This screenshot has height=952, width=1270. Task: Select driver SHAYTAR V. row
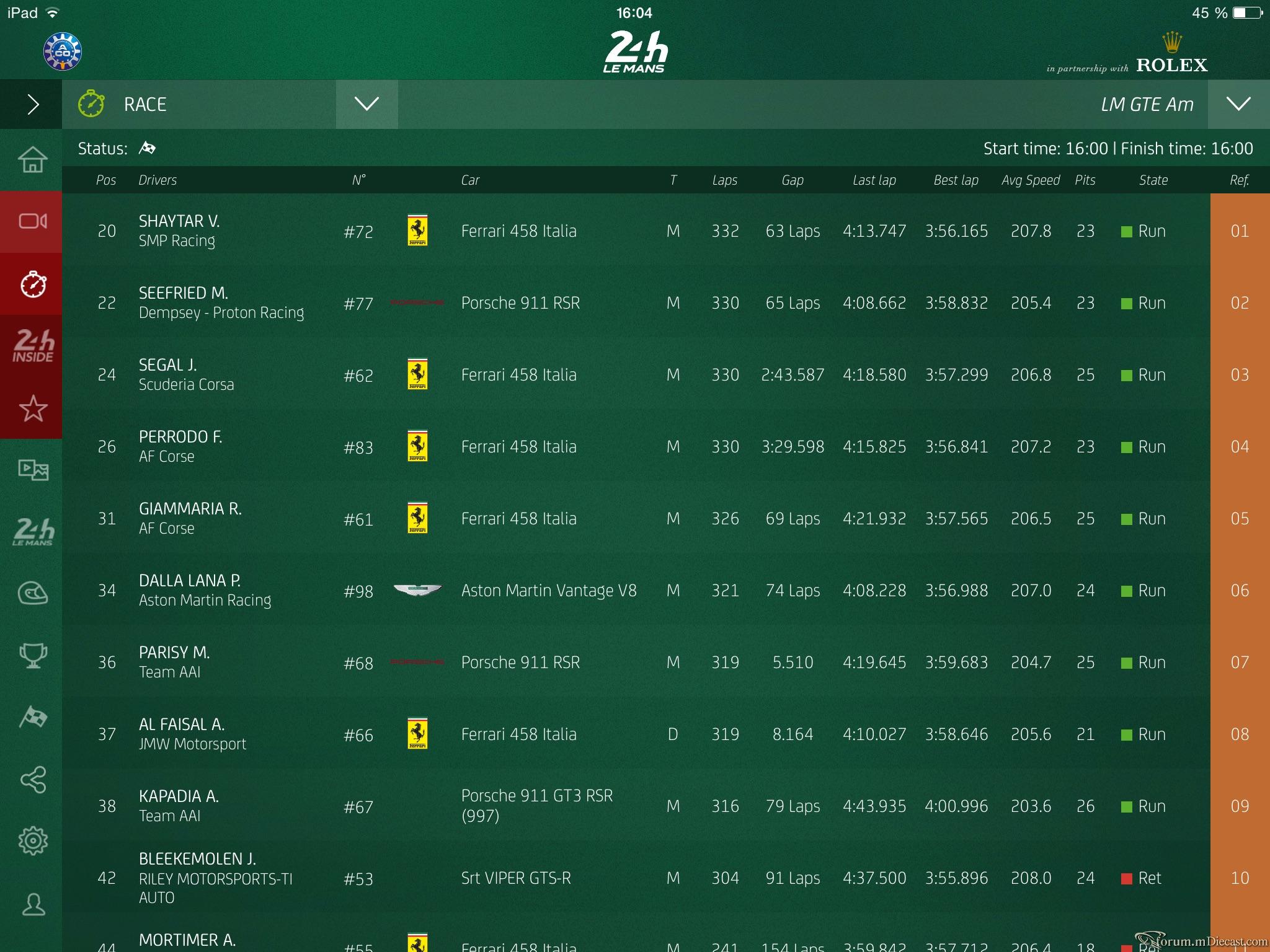click(636, 231)
